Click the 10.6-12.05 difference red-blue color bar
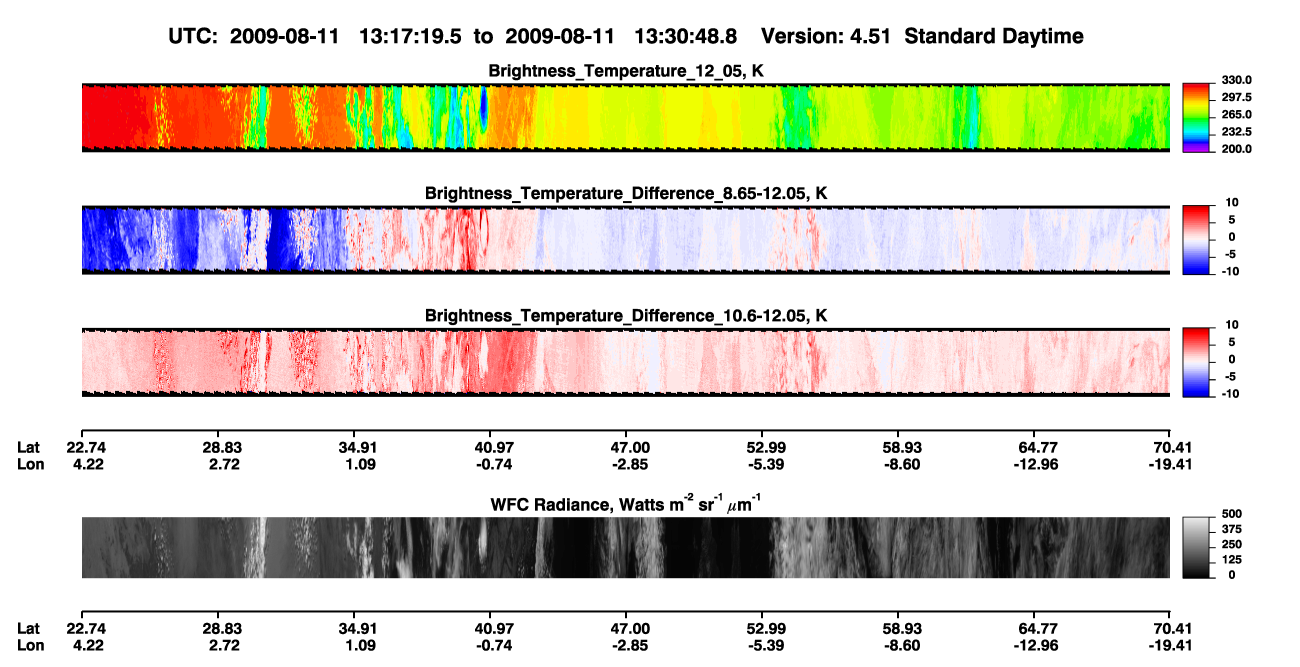The height and width of the screenshot is (667, 1300). point(1195,361)
